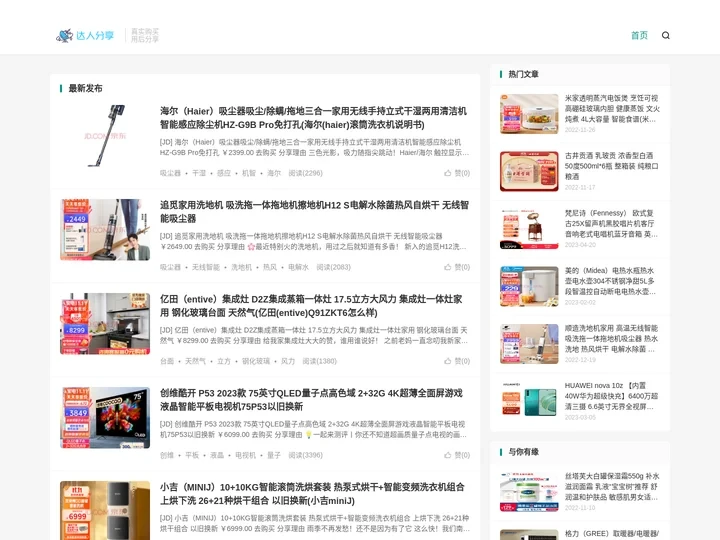Like the 海尔 Haier vacuum article thumbs-up
This screenshot has height=540, width=720.
457,173
